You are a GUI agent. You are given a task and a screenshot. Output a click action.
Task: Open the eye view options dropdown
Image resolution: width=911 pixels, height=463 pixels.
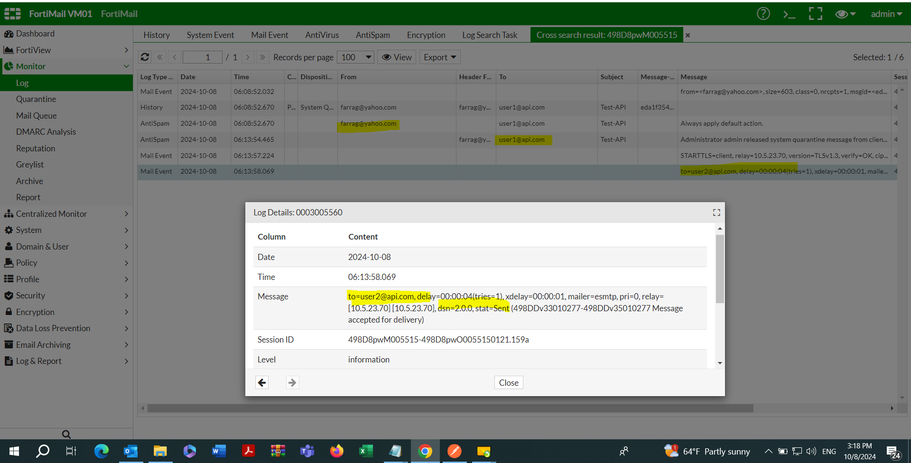click(x=846, y=14)
